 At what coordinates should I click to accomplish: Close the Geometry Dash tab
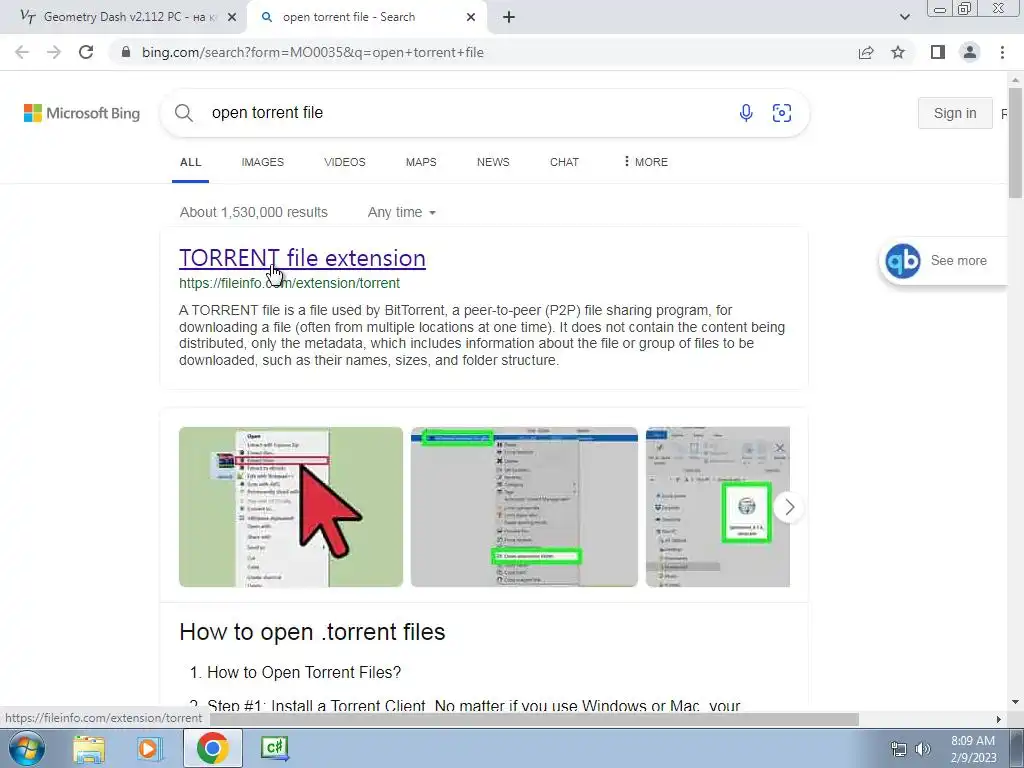pyautogui.click(x=231, y=17)
